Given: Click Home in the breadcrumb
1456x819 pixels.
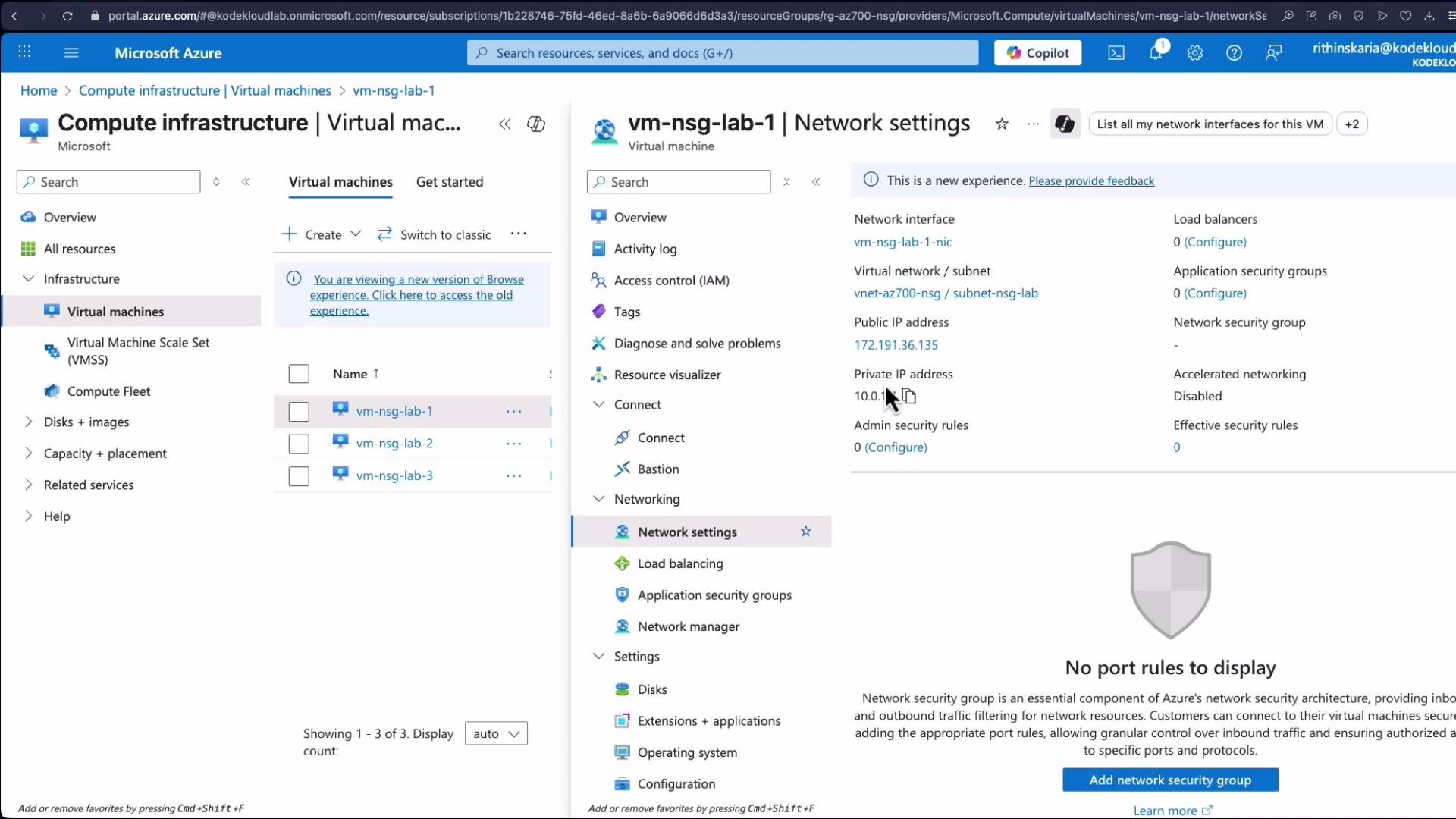Looking at the screenshot, I should pos(39,90).
